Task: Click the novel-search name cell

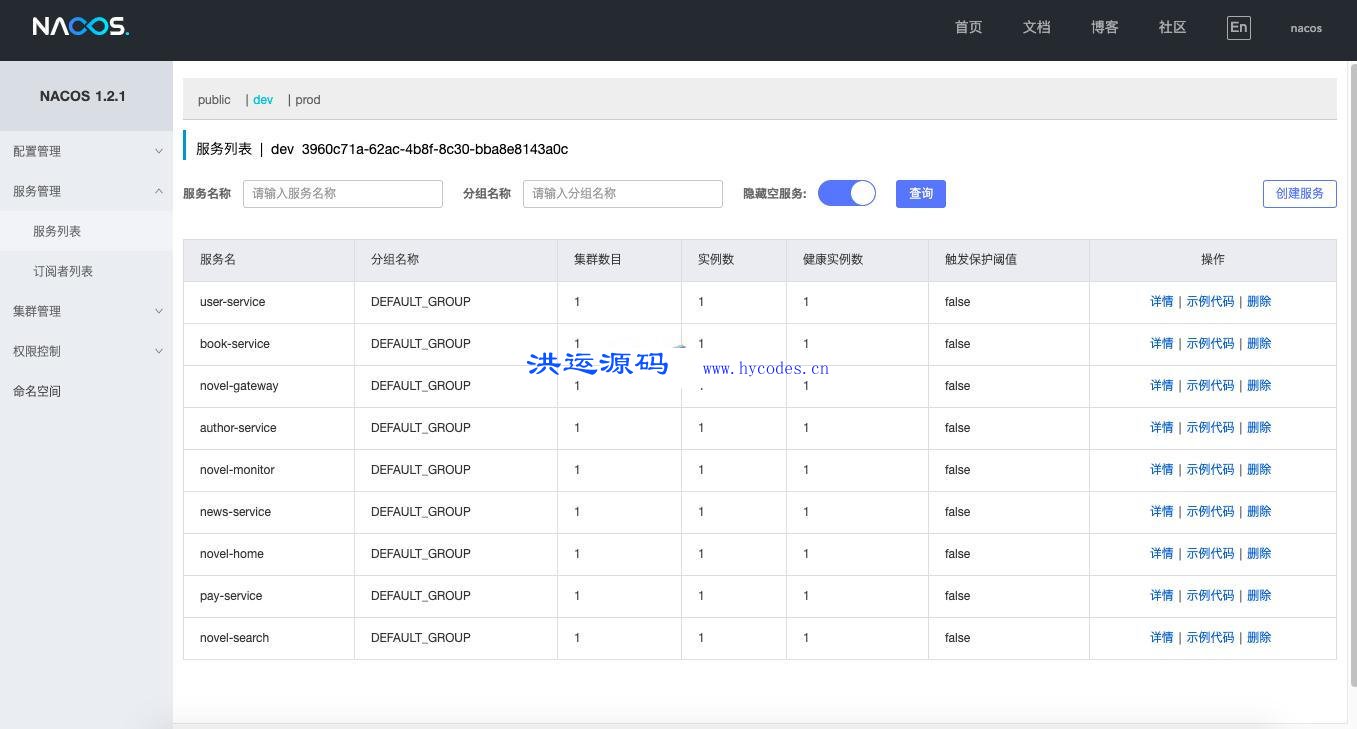Action: [269, 638]
